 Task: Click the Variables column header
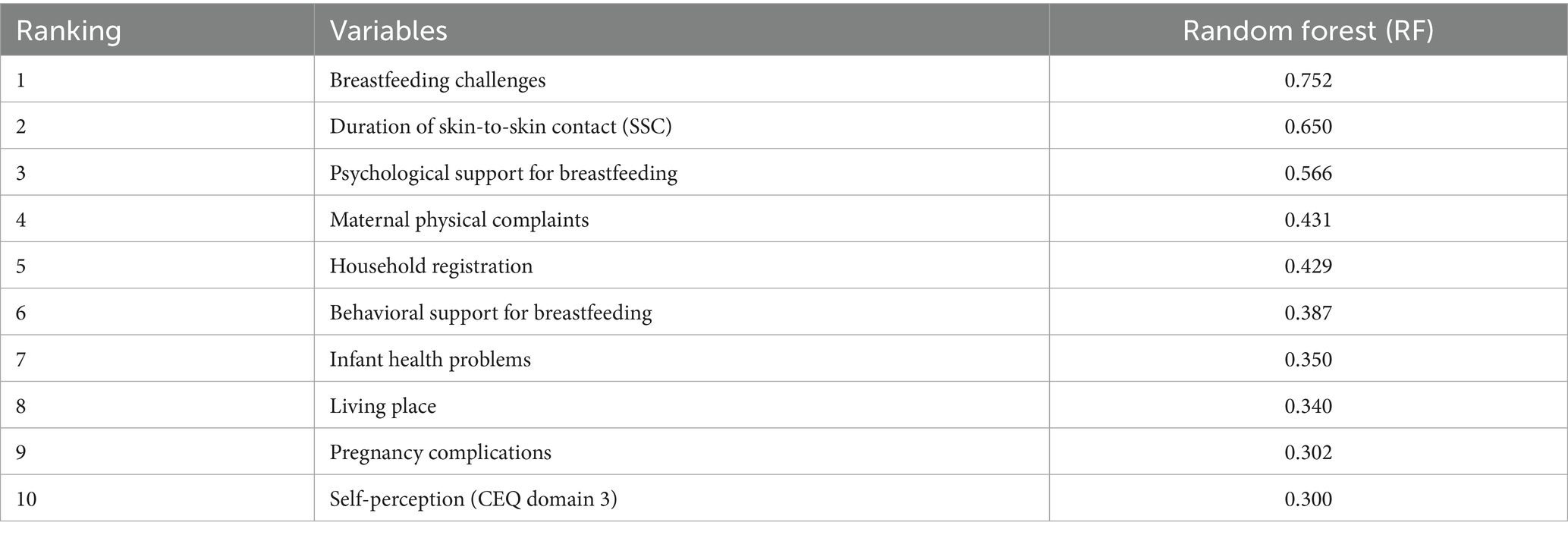click(x=388, y=31)
